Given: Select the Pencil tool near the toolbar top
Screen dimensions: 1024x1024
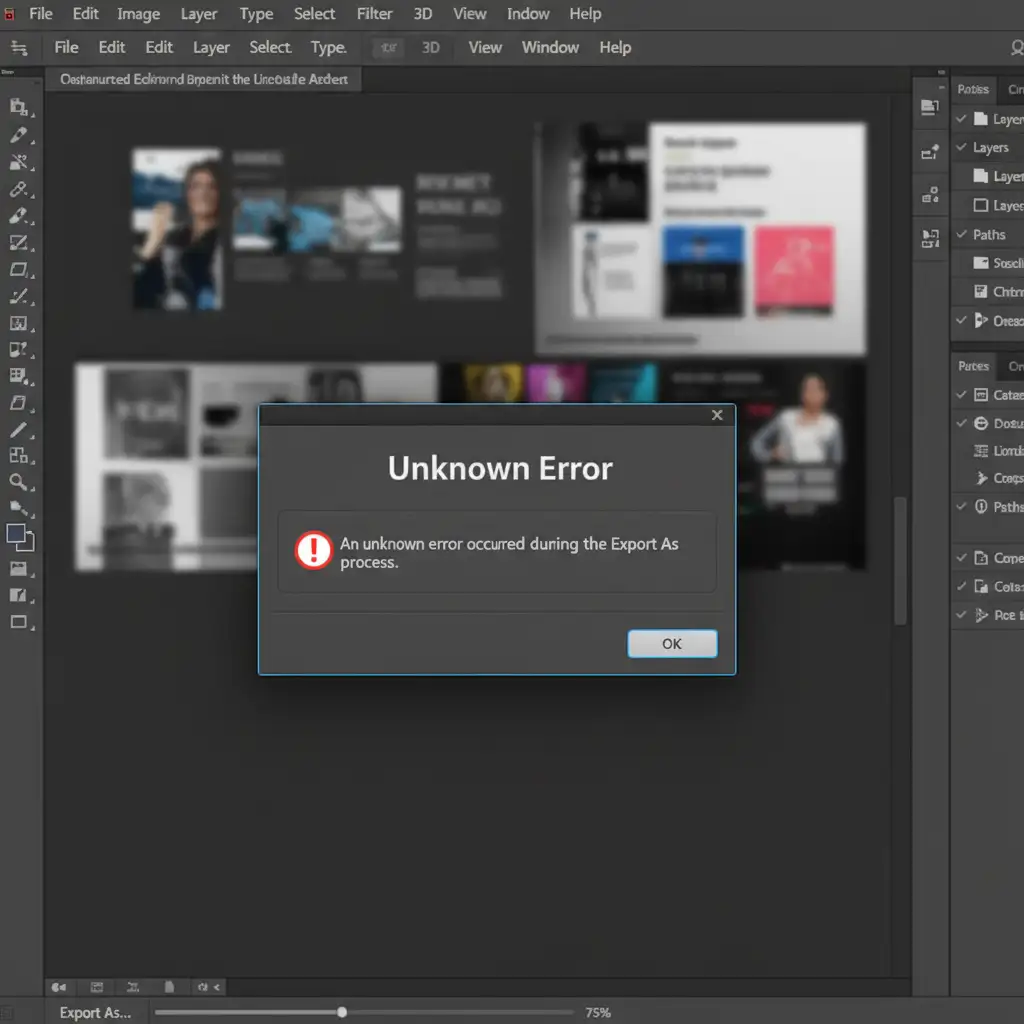Looking at the screenshot, I should 18,135.
